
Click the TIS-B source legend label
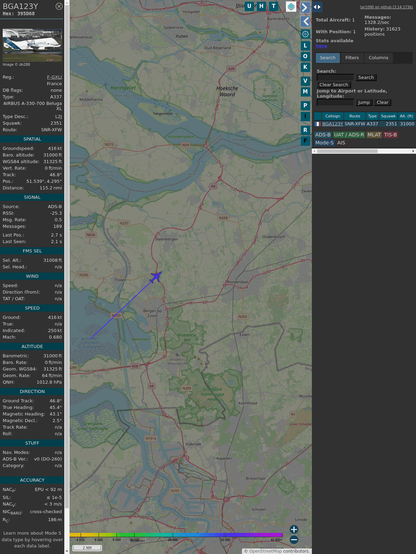[391, 135]
